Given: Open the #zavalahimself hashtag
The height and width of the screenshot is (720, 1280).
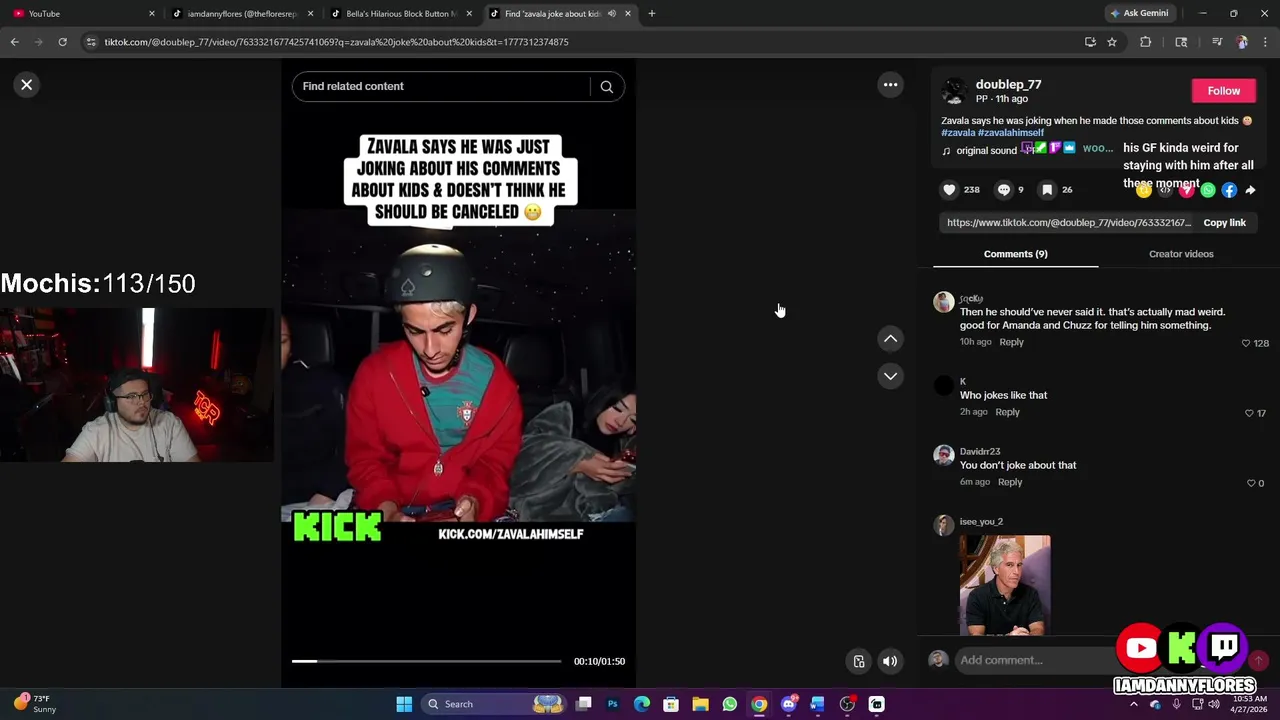Looking at the screenshot, I should pyautogui.click(x=1011, y=133).
